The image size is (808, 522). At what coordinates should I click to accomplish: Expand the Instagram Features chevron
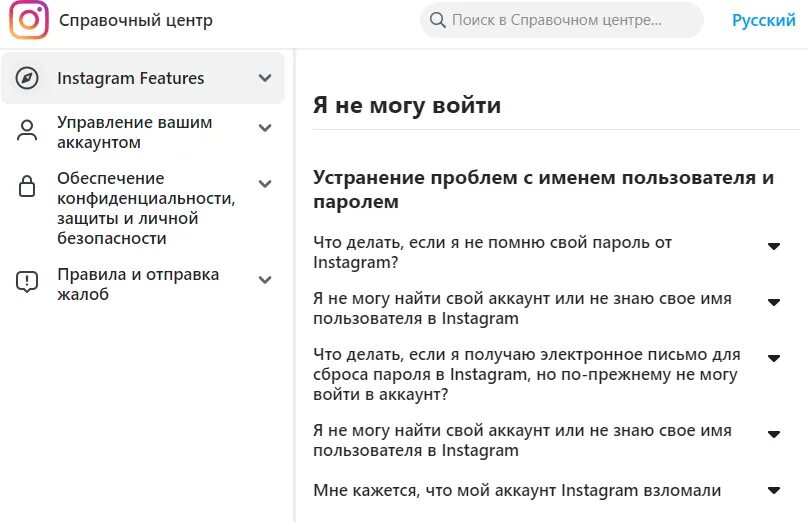[265, 78]
